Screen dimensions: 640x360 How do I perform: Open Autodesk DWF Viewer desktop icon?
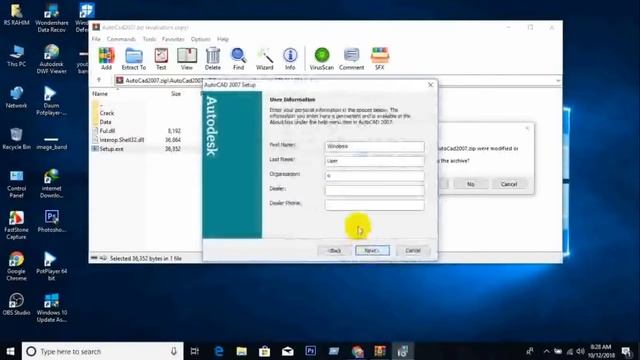(51, 59)
